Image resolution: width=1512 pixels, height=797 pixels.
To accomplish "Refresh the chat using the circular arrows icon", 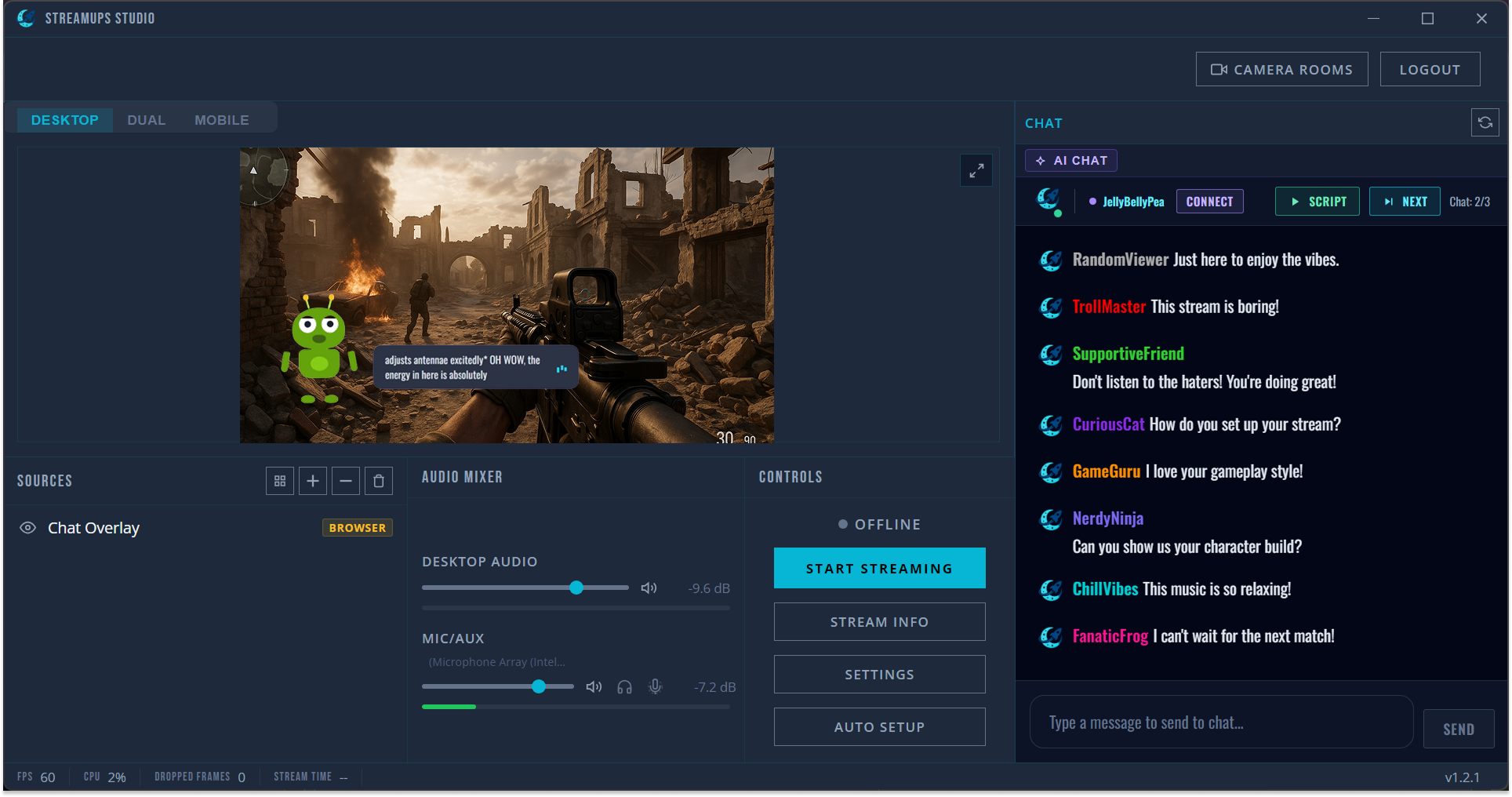I will tap(1485, 122).
